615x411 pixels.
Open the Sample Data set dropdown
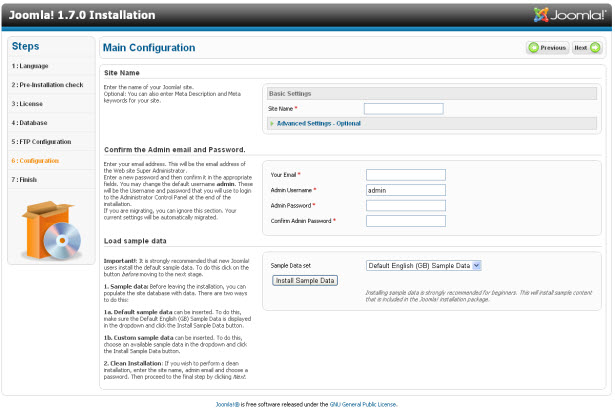coord(424,265)
